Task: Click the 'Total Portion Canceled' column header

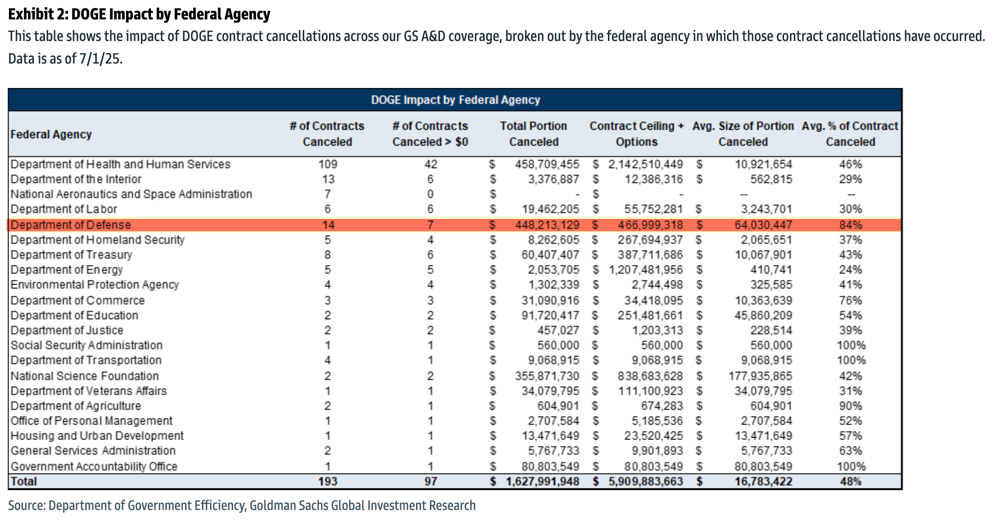Action: tap(533, 134)
